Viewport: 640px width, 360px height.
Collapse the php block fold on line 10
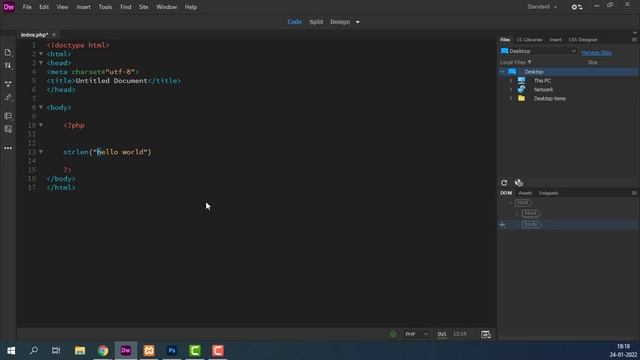click(x=41, y=125)
